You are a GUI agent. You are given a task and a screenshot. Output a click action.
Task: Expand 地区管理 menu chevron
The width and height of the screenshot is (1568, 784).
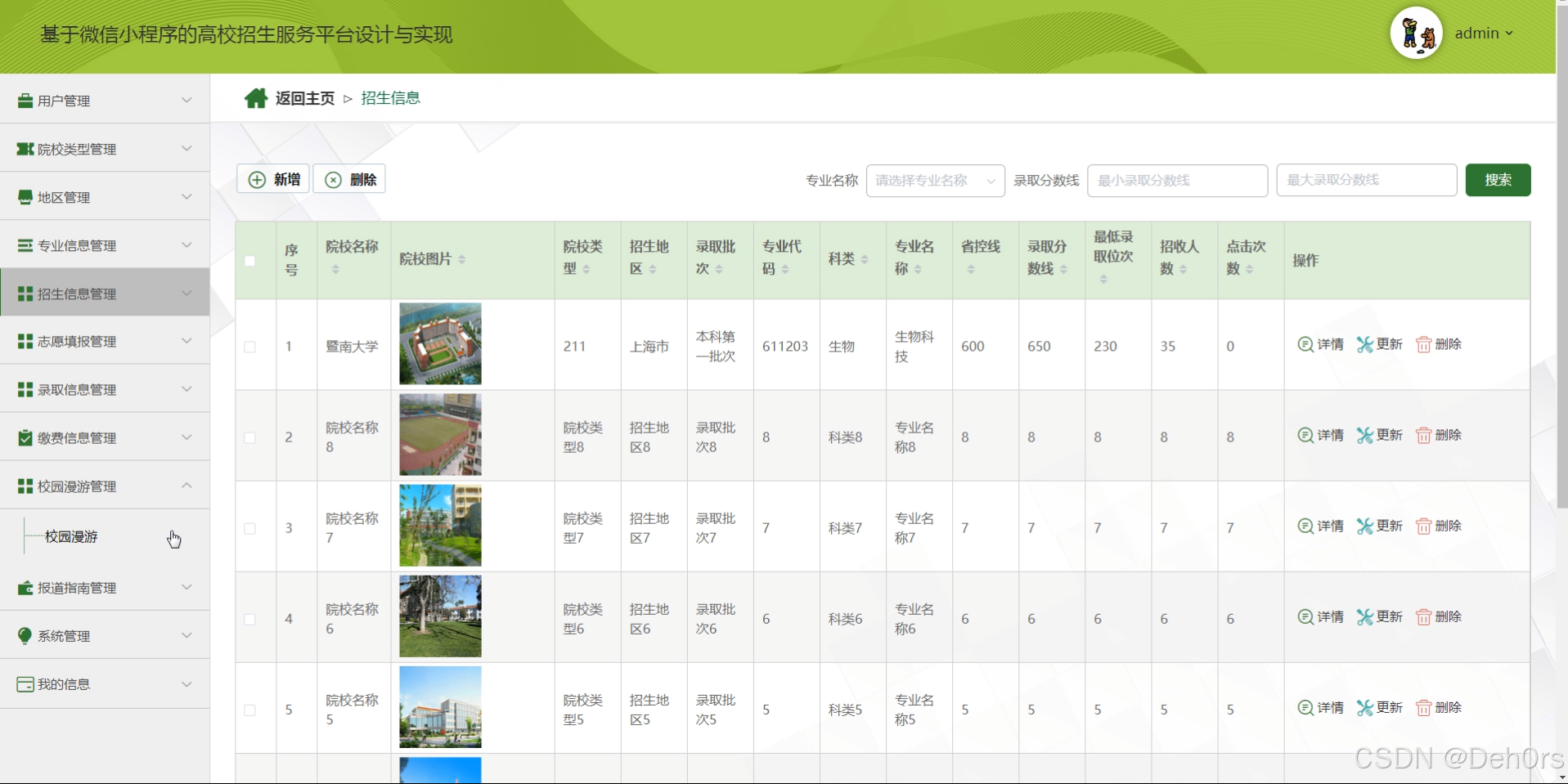click(x=186, y=196)
